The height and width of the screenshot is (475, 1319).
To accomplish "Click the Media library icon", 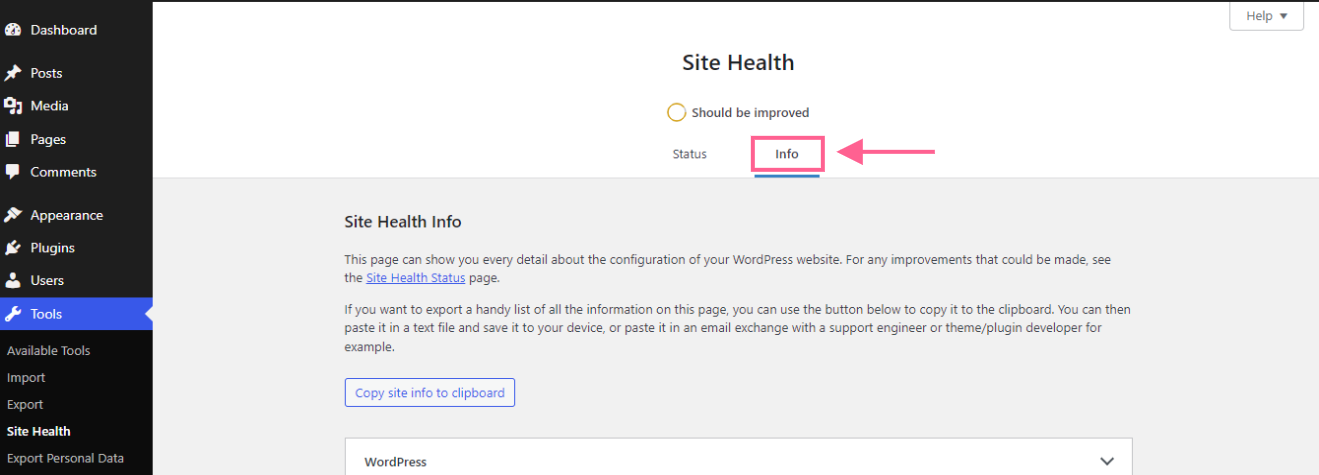I will pos(13,106).
